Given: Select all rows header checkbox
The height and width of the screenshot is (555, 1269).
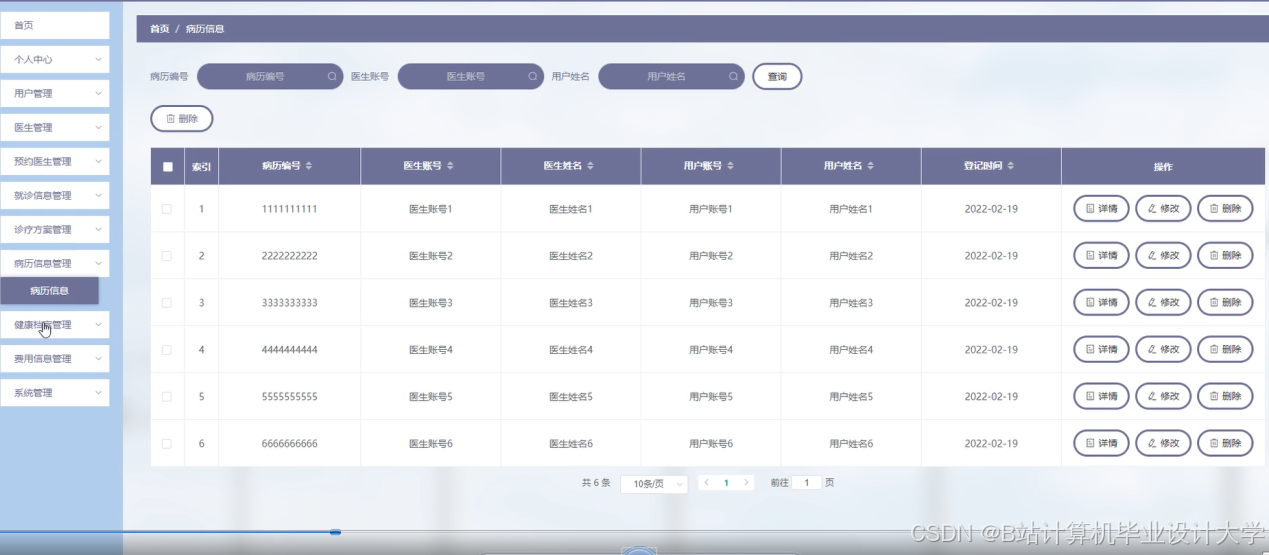Looking at the screenshot, I should point(167,167).
